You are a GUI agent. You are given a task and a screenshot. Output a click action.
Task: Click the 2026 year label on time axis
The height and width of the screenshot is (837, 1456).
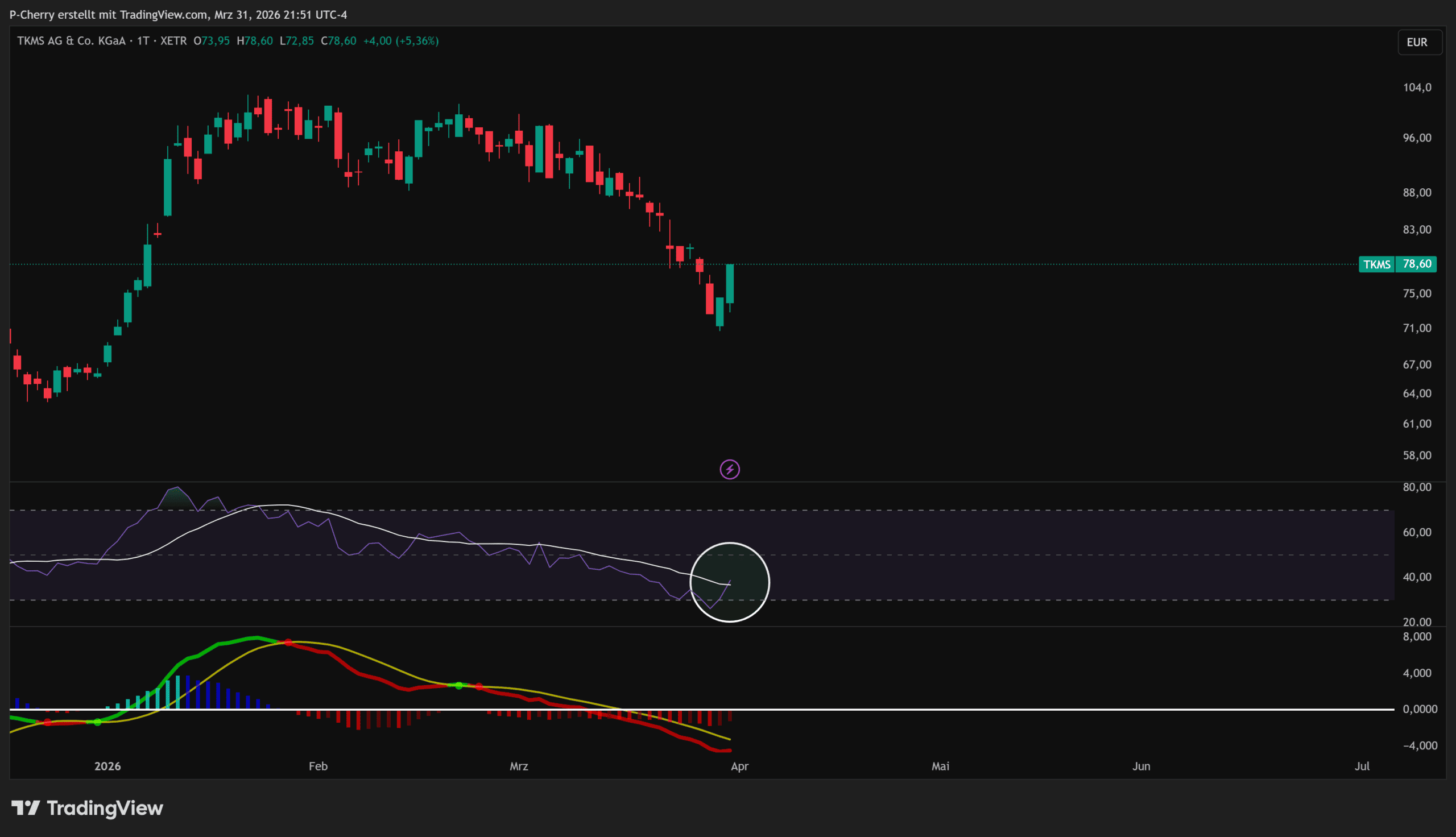(107, 766)
